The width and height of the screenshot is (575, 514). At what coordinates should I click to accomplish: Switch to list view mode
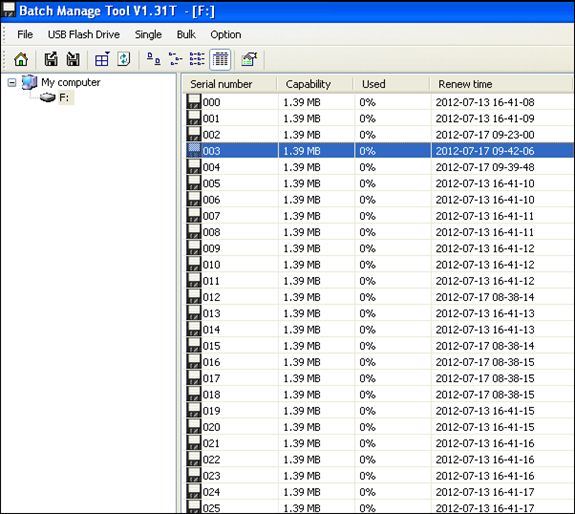(197, 59)
